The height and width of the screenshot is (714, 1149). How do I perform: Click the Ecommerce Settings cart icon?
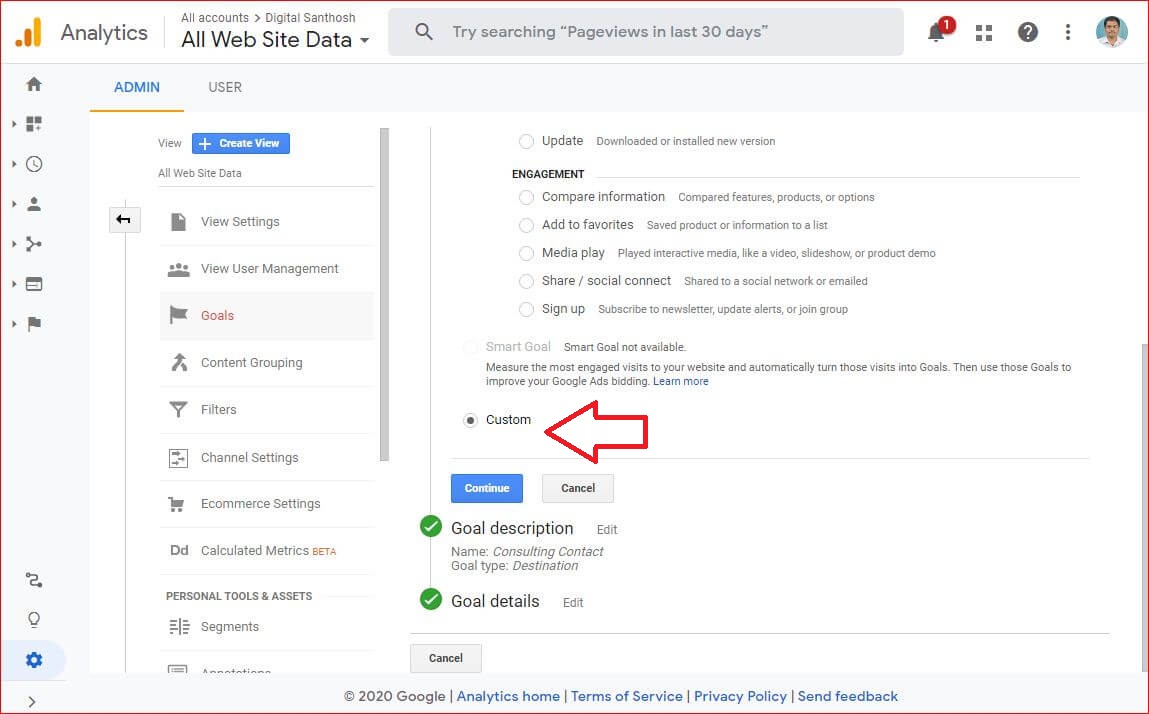177,504
